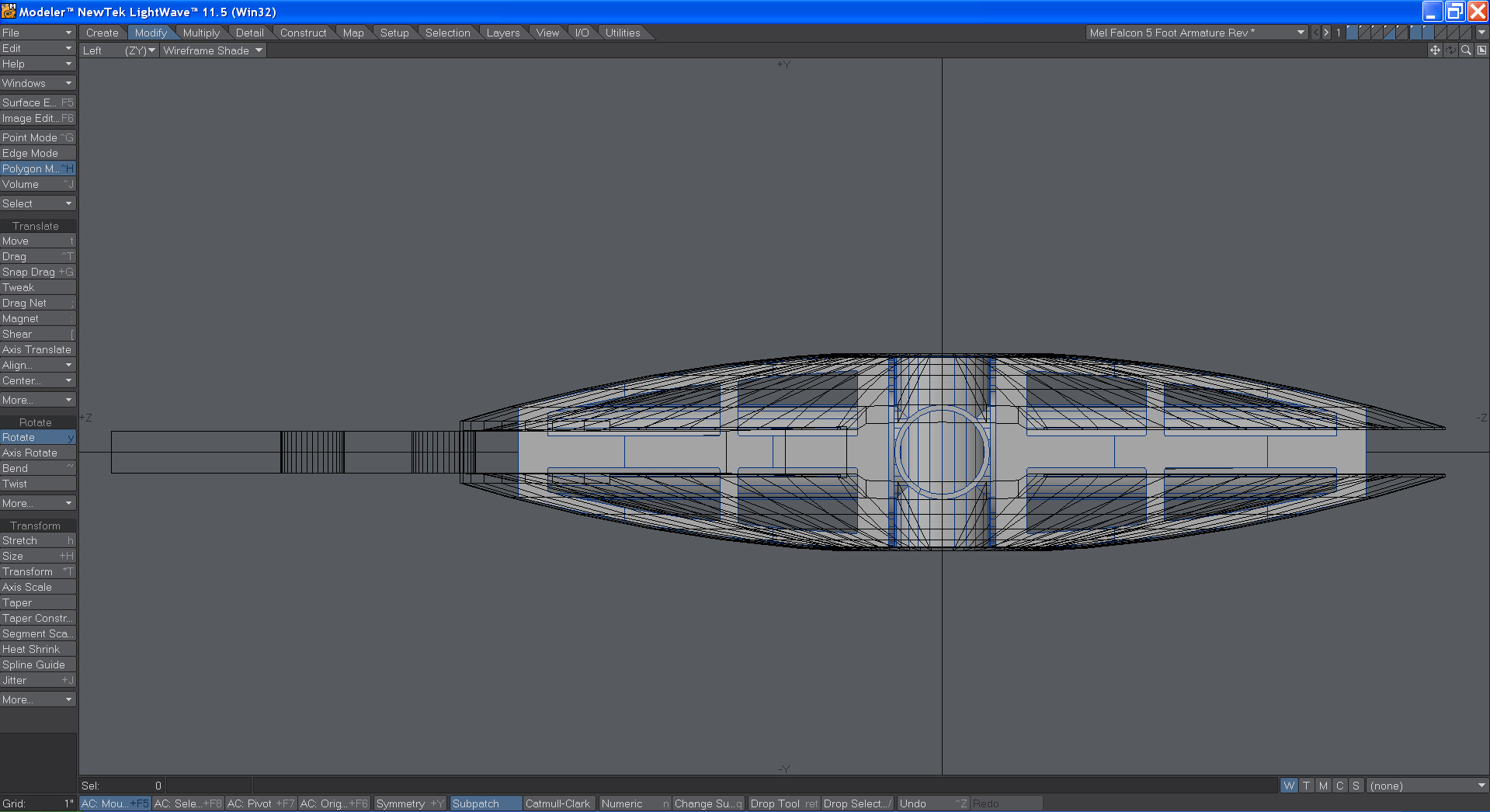The height and width of the screenshot is (812, 1490).
Task: Open the Select dropdown
Action: click(38, 203)
